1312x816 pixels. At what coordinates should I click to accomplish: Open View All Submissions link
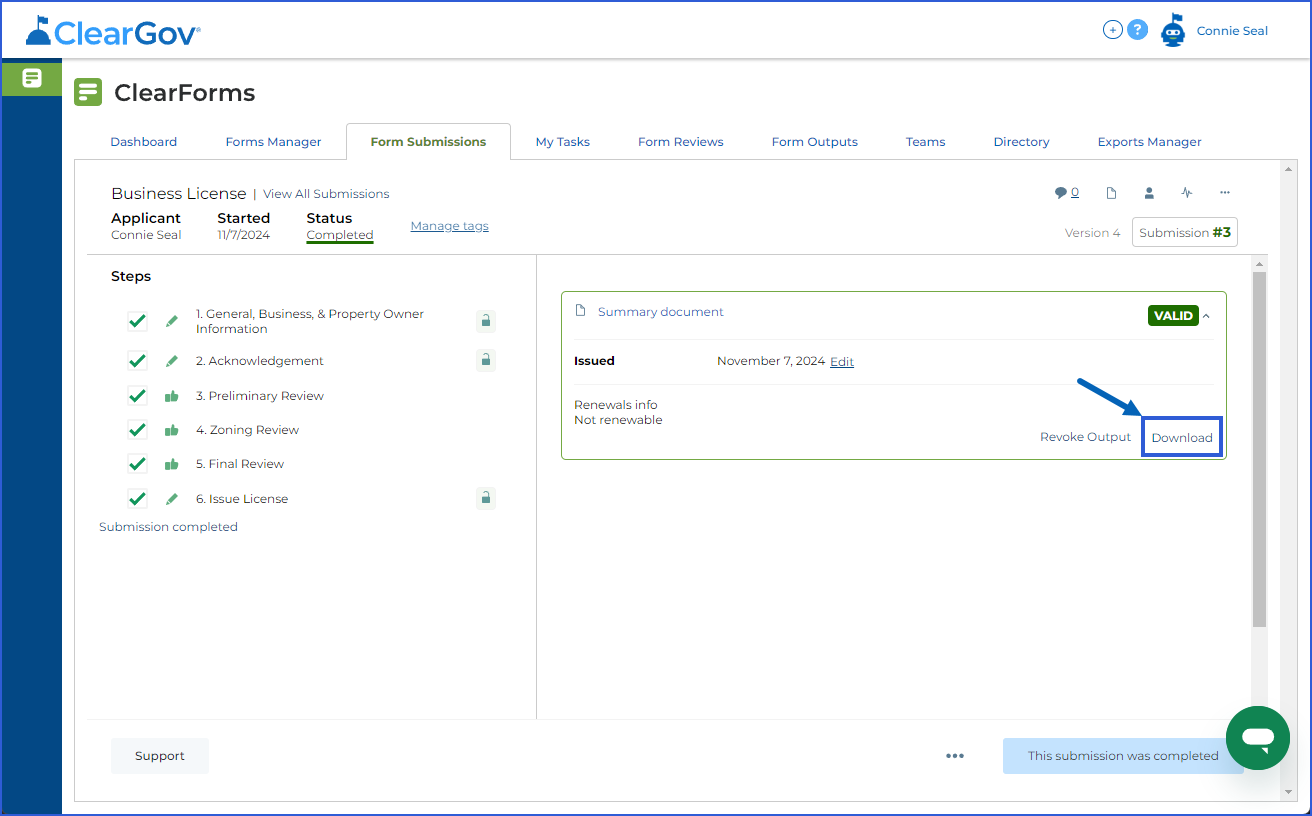click(x=326, y=193)
